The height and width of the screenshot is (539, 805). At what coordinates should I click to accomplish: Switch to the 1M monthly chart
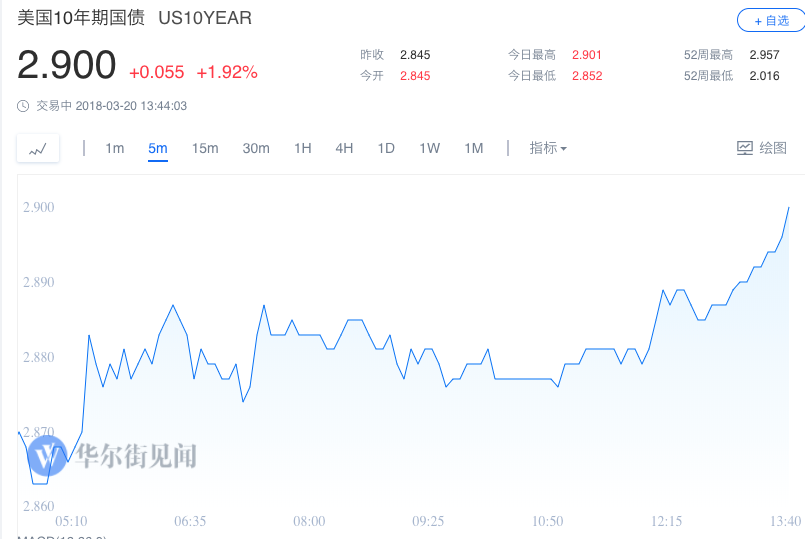point(474,148)
